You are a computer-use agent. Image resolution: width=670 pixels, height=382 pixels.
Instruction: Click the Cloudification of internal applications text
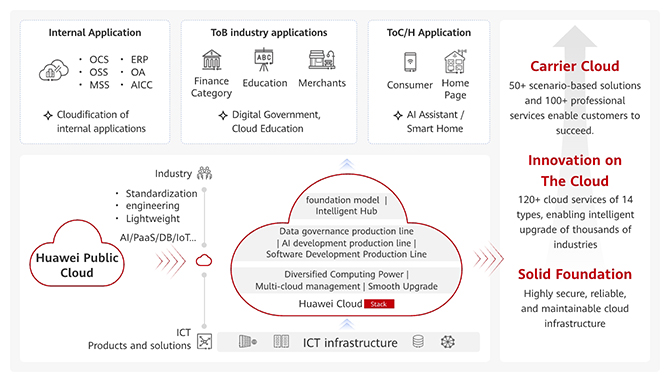[101, 121]
